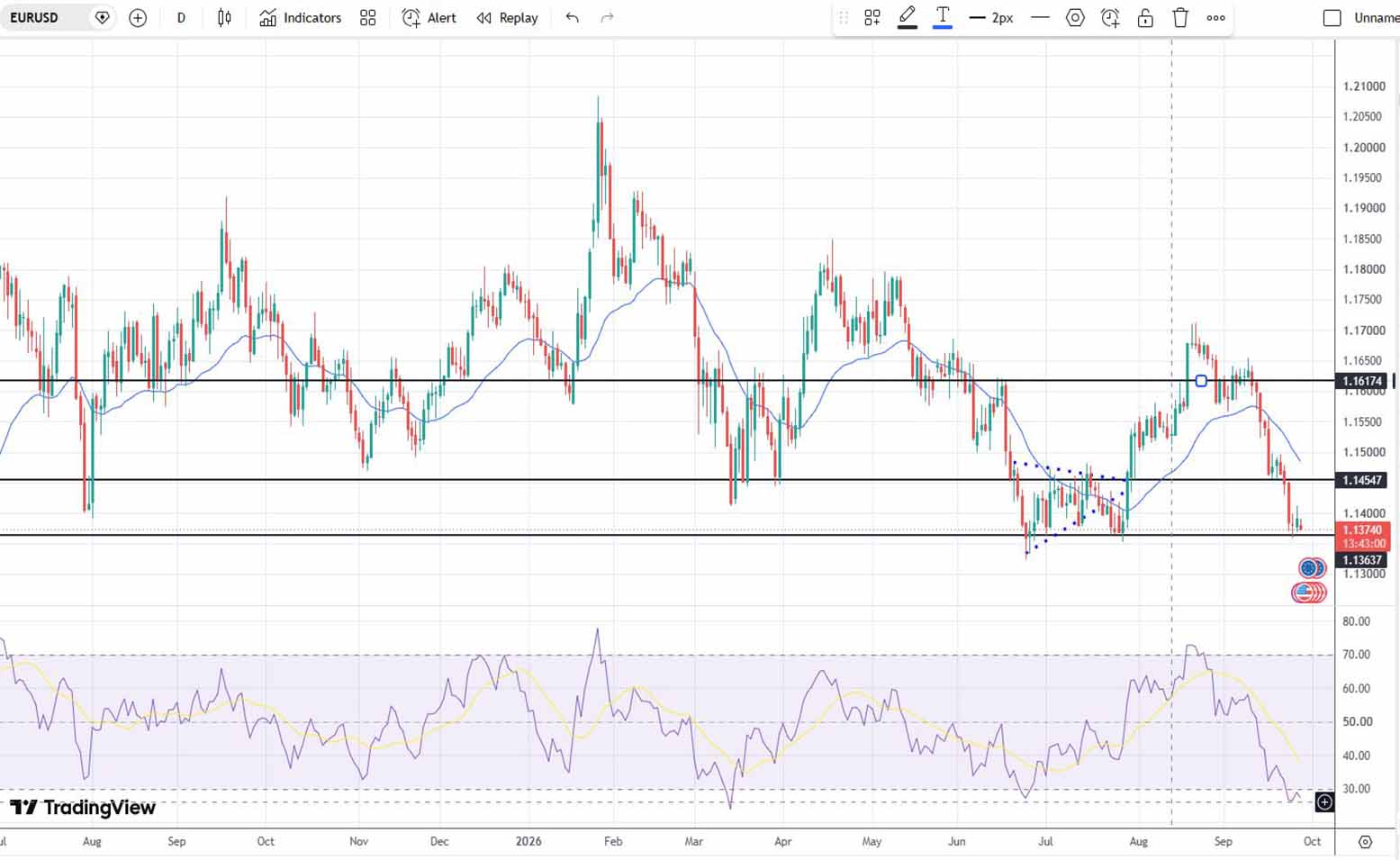Redo the chart action
The image size is (1400, 860).
[x=608, y=18]
